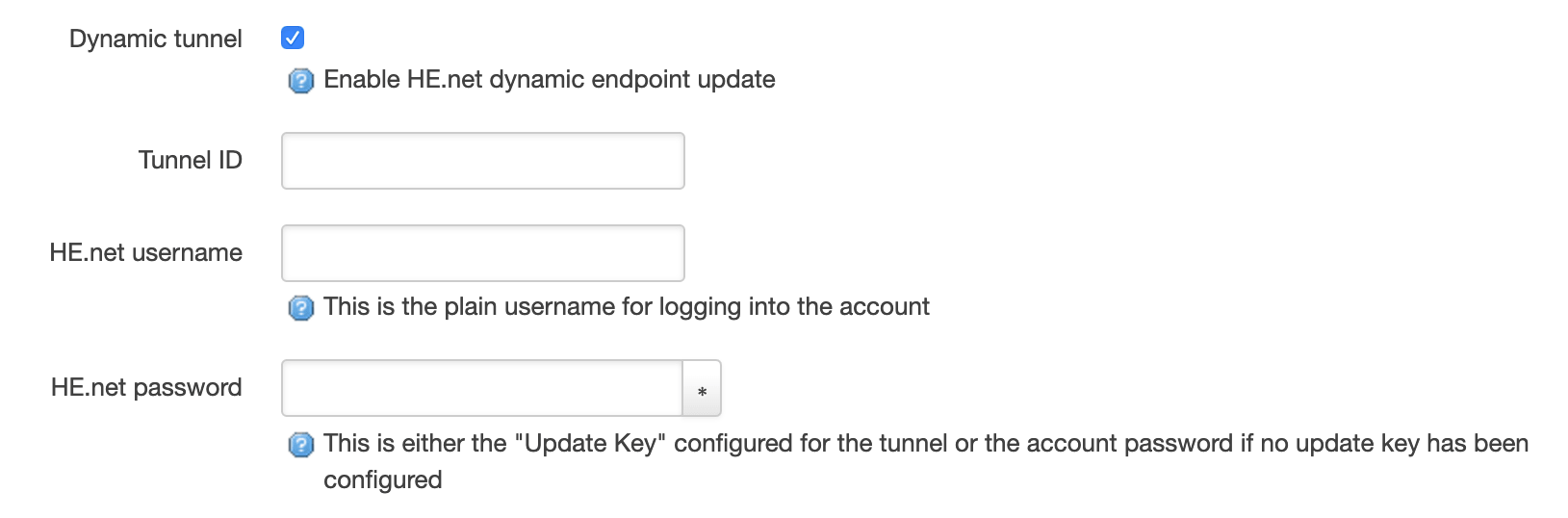The width and height of the screenshot is (1568, 518).
Task: Click the help icon beside dynamic endpoint update
Action: pyautogui.click(x=301, y=80)
